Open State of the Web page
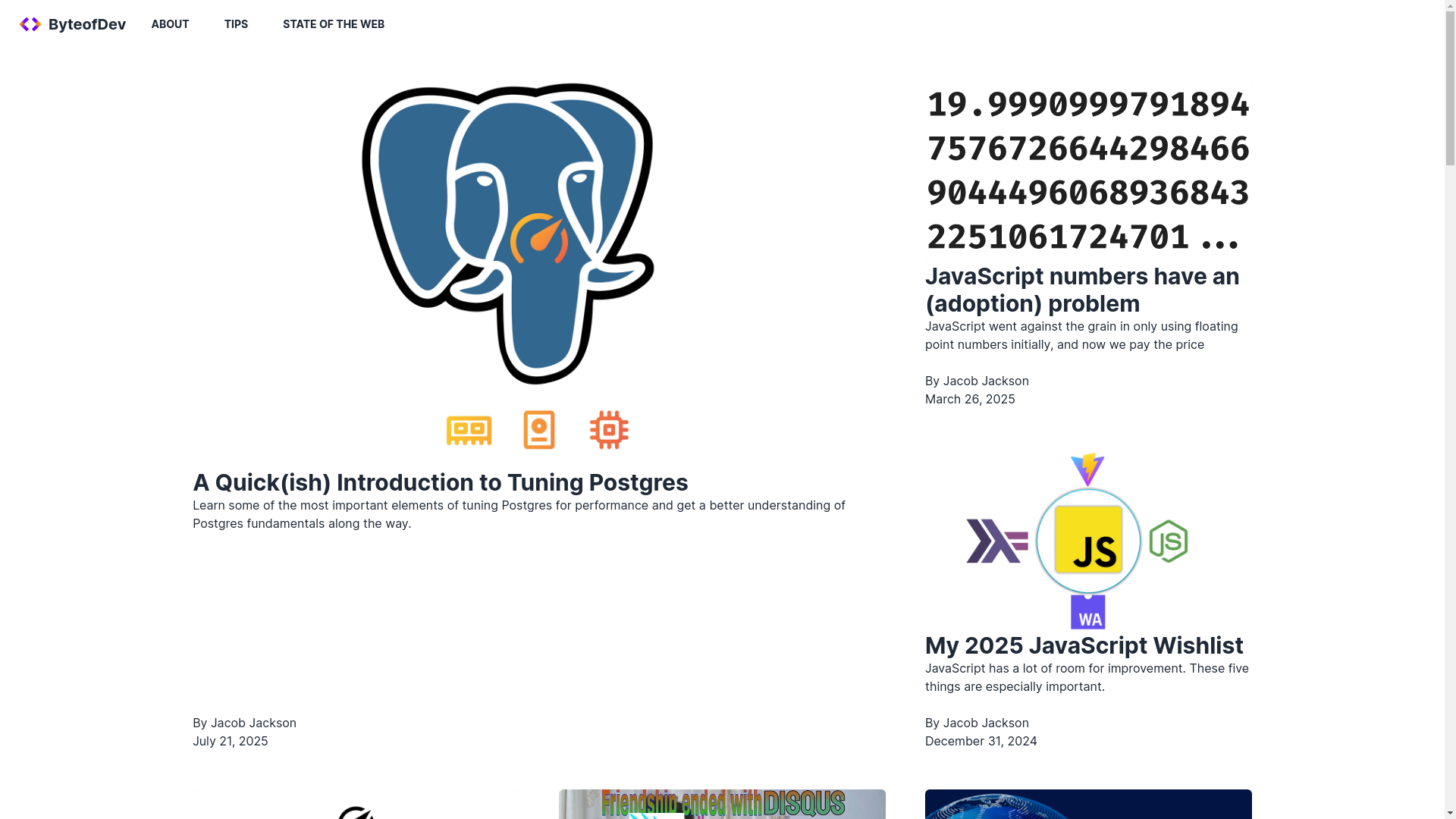This screenshot has width=1456, height=819. tap(334, 24)
